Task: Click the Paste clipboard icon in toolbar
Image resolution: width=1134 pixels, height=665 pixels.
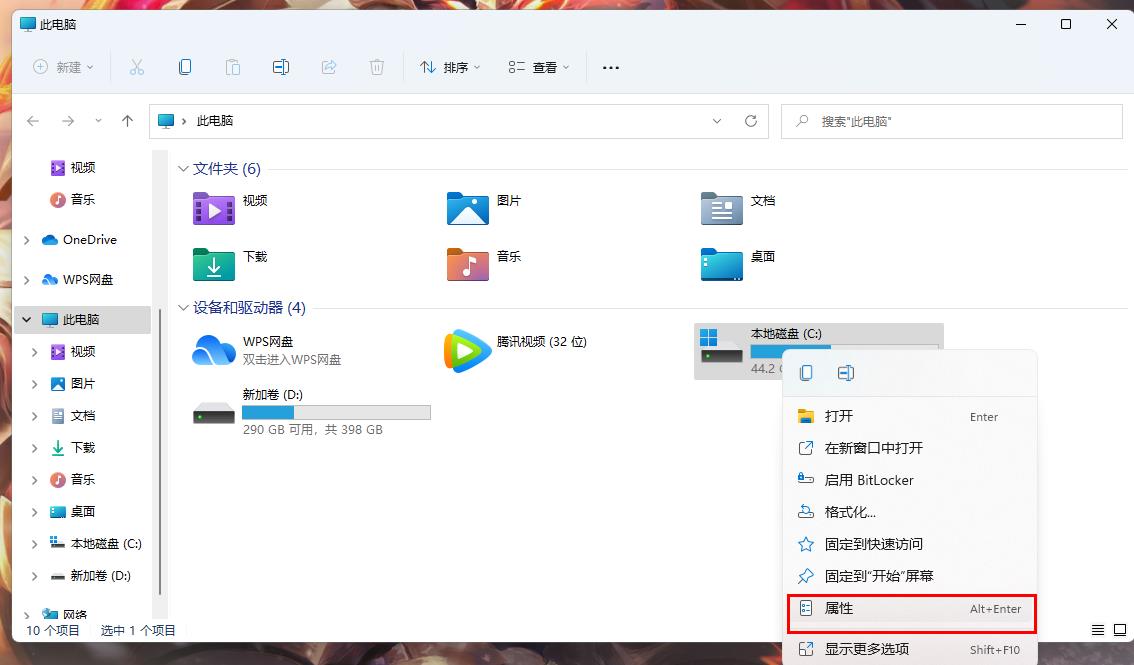Action: coord(233,67)
